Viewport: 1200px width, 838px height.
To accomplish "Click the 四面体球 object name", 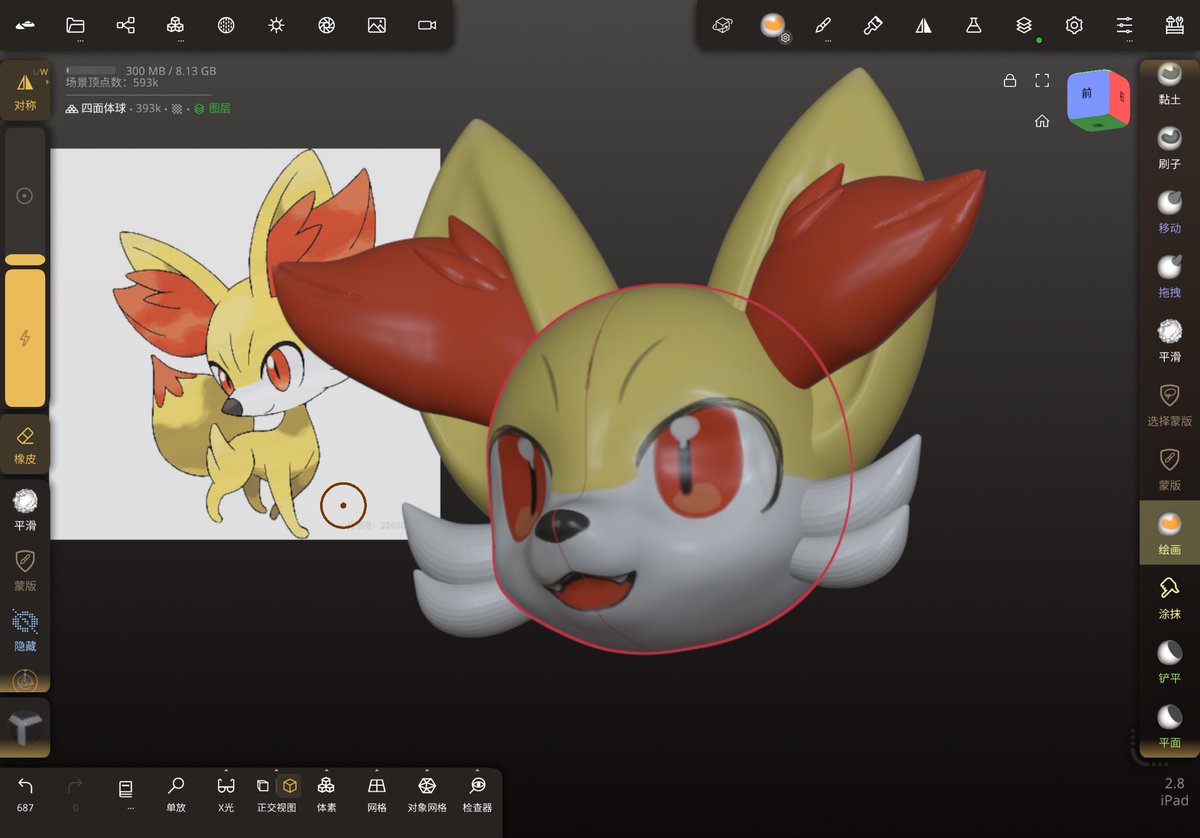I will coord(106,108).
